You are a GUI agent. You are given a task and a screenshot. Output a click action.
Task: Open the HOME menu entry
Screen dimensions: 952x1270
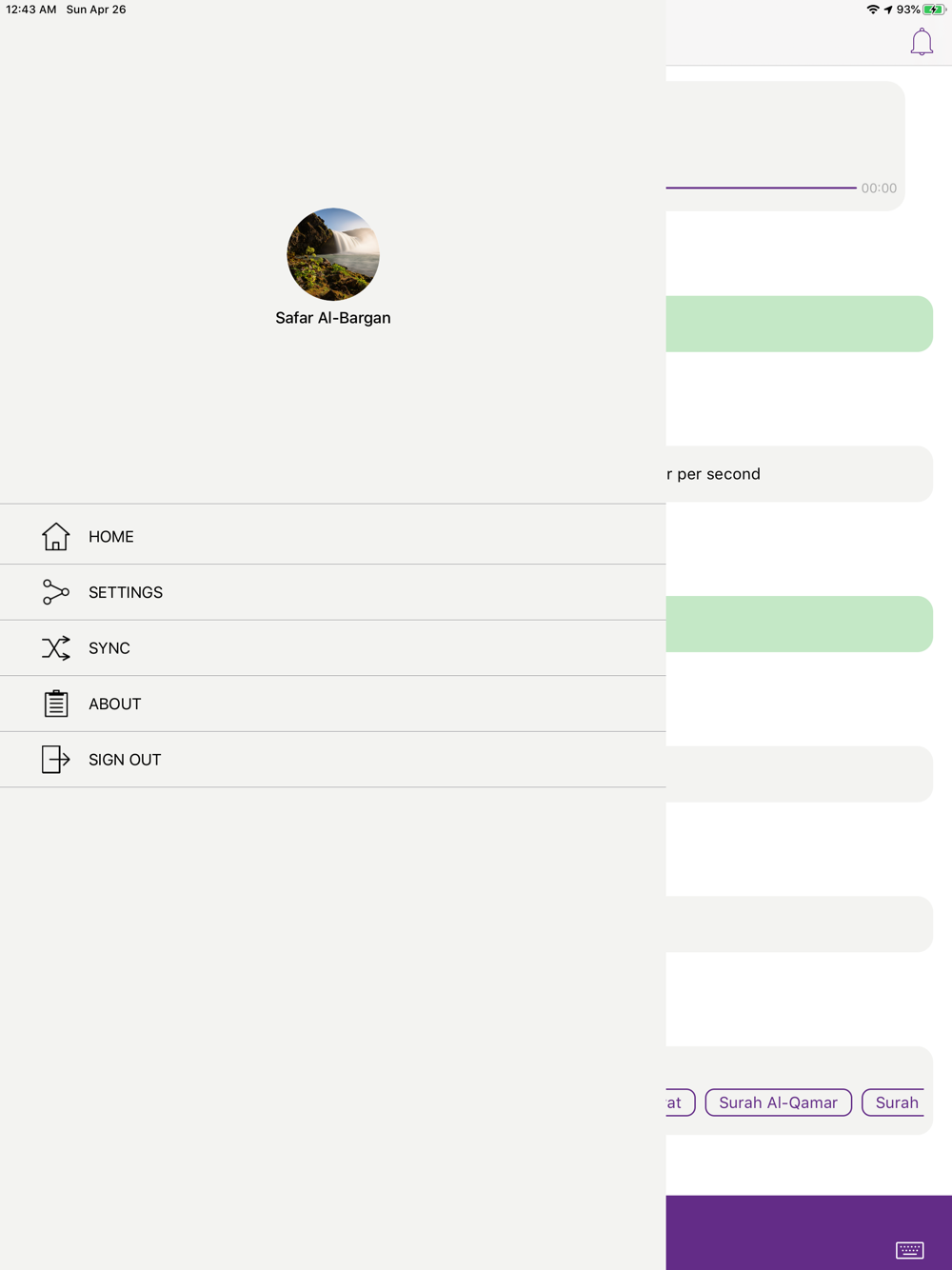(333, 536)
